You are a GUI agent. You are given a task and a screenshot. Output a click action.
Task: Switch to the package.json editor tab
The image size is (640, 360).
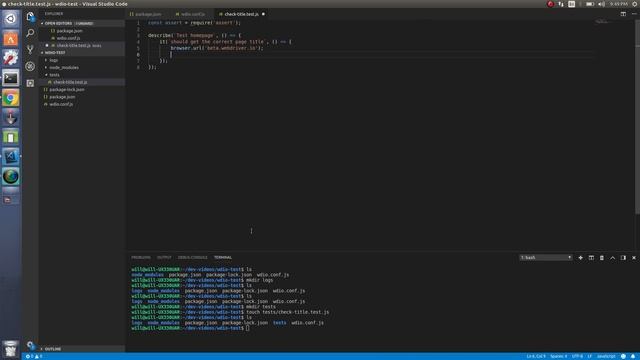(148, 14)
